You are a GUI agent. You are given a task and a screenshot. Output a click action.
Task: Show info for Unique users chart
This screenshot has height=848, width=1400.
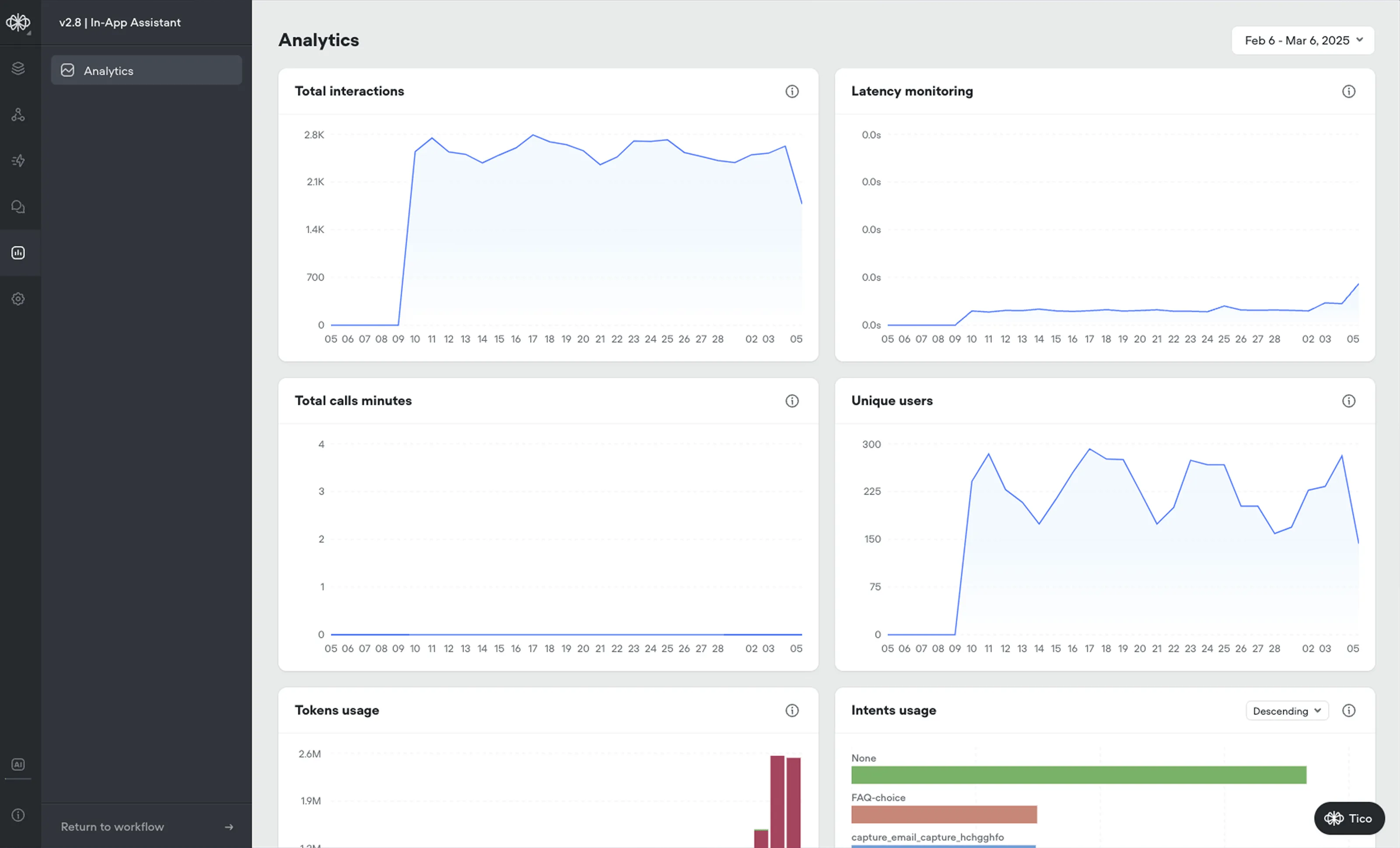coord(1348,401)
